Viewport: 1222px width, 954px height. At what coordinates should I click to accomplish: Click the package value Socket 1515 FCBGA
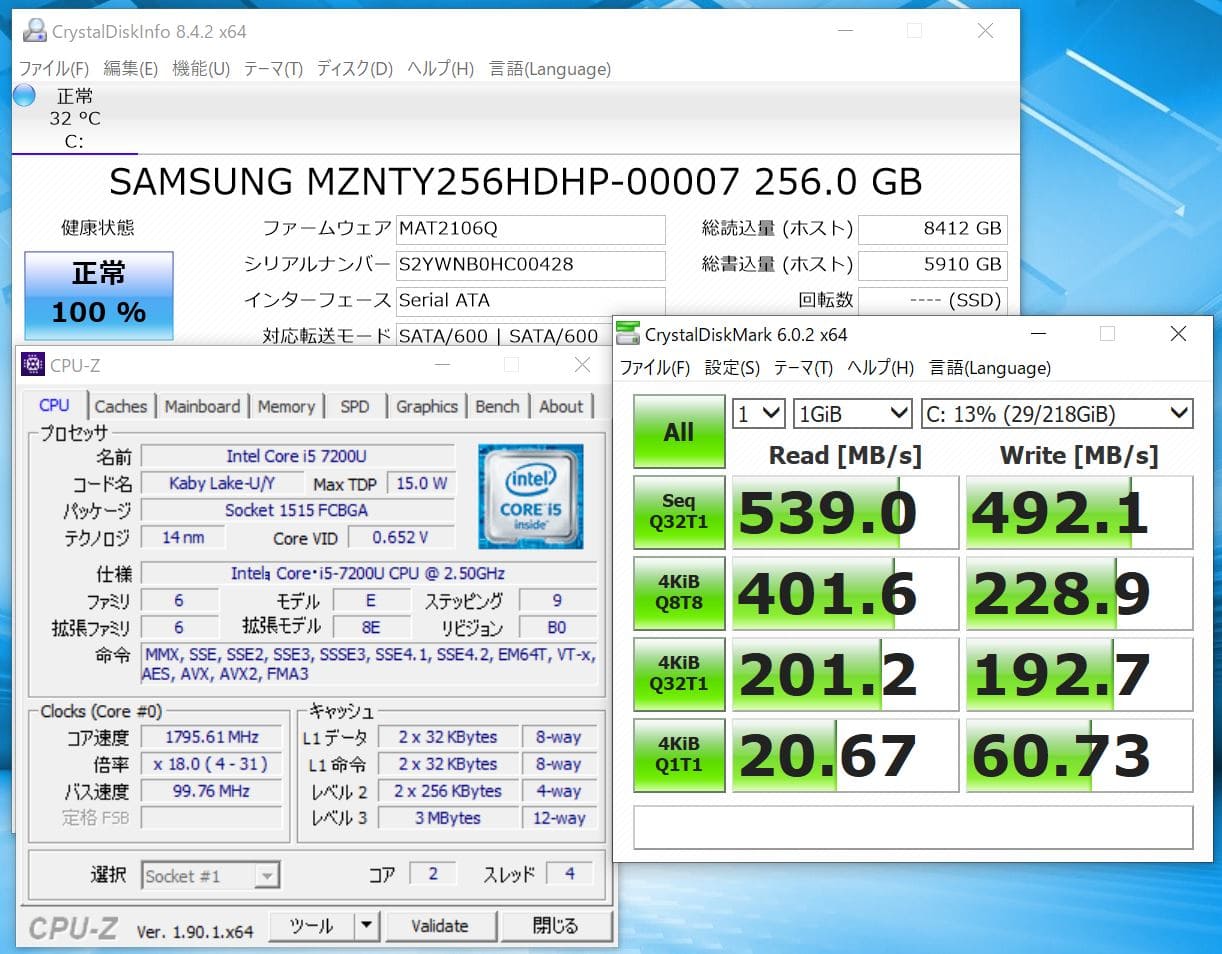(x=297, y=510)
